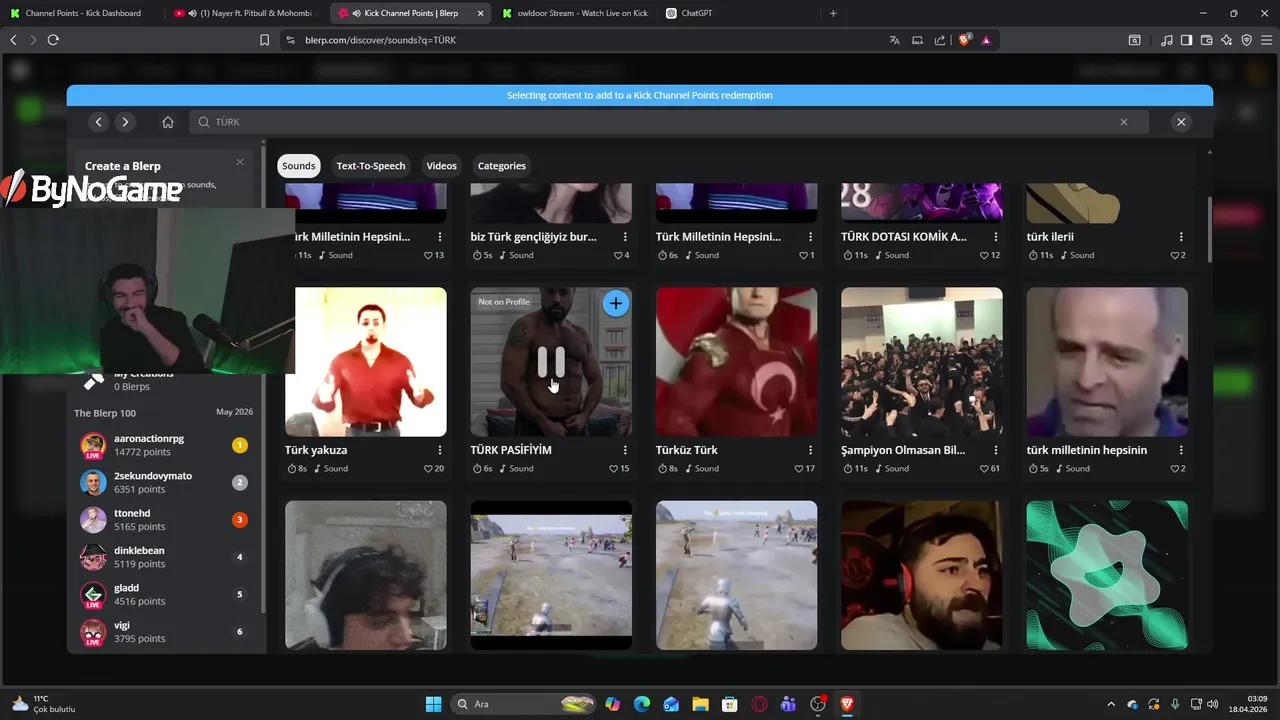
Task: Close the Blerp content selection overlay
Action: [x=1181, y=122]
